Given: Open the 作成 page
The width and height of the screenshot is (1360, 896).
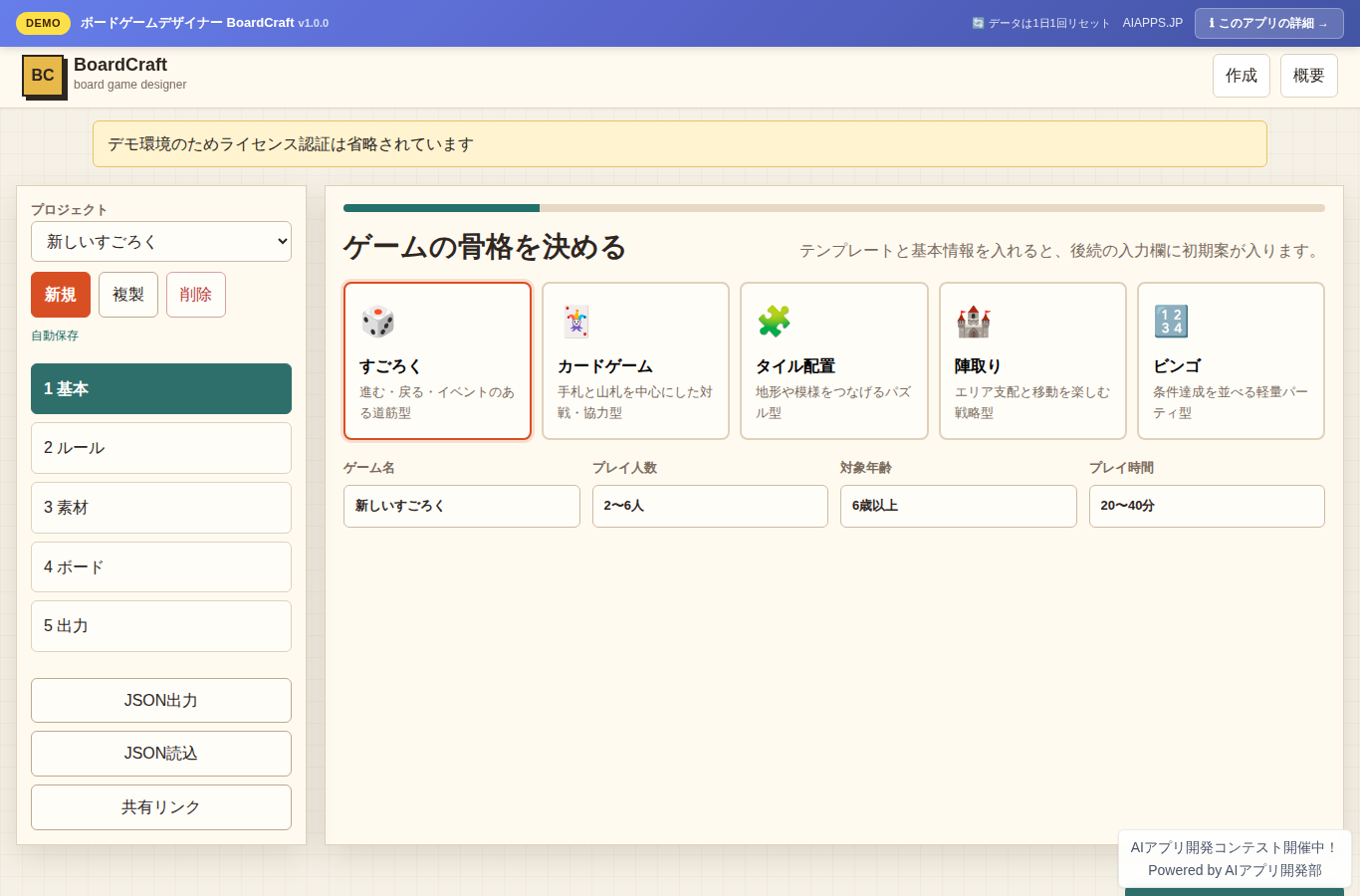Looking at the screenshot, I should pos(1242,76).
